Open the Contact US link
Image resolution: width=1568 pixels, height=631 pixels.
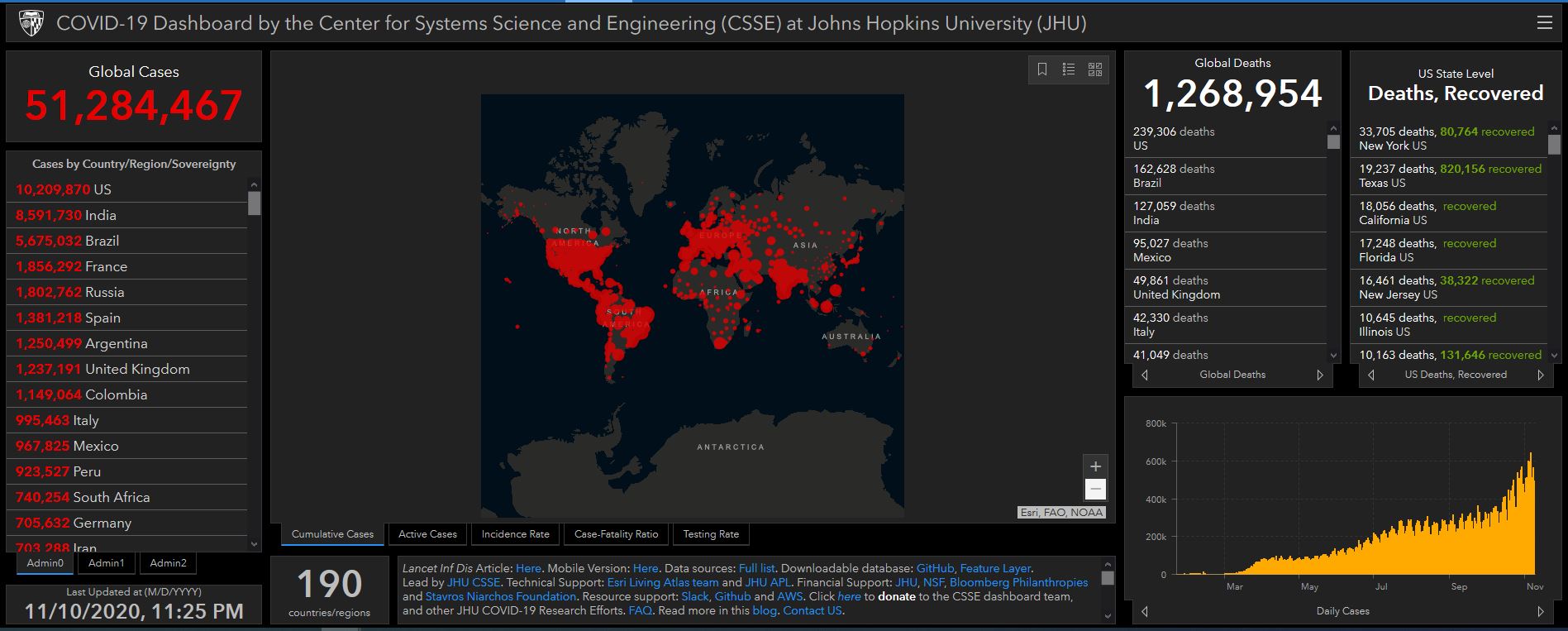point(812,610)
